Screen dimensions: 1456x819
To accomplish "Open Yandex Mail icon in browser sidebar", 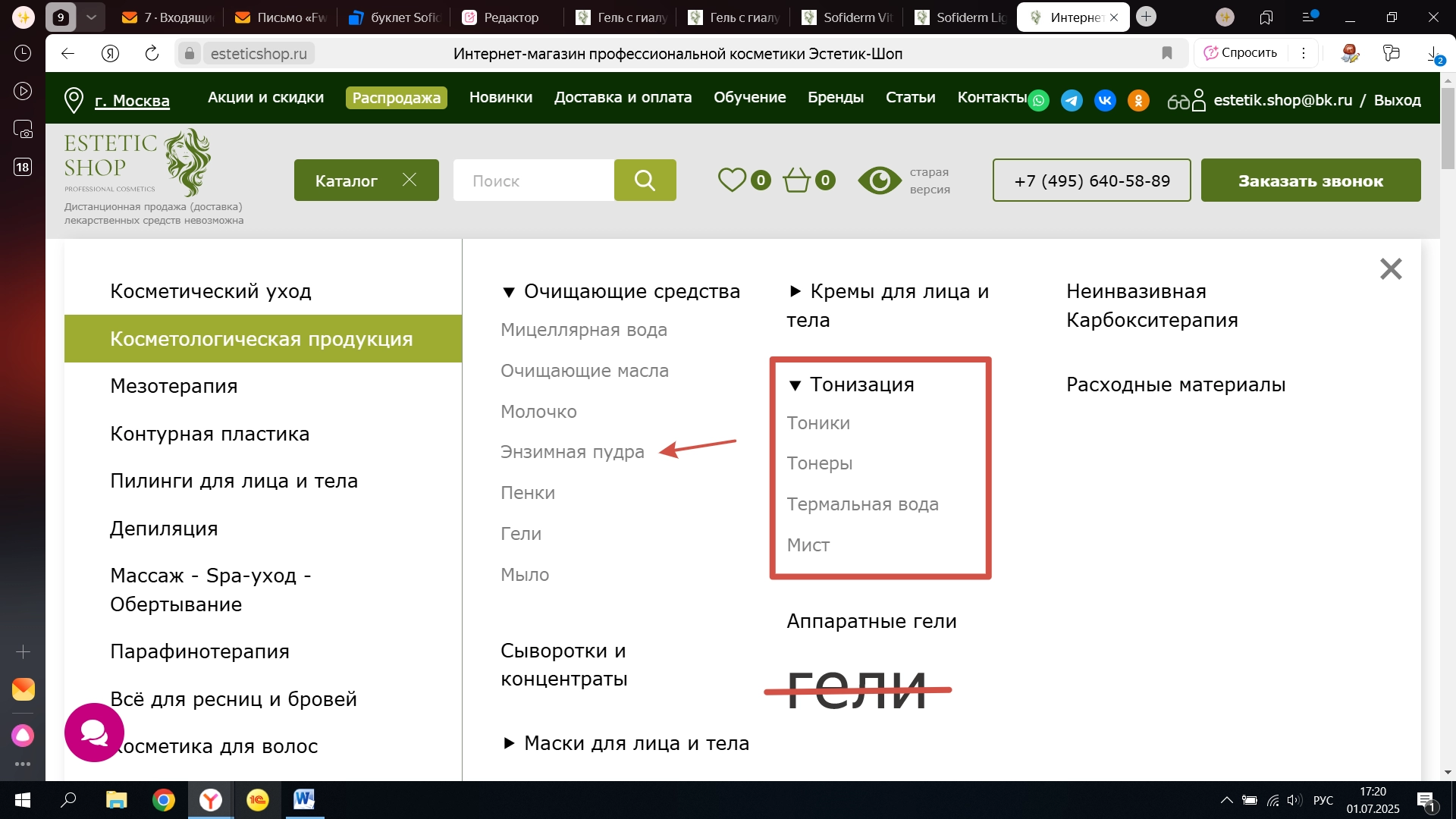I will point(23,689).
